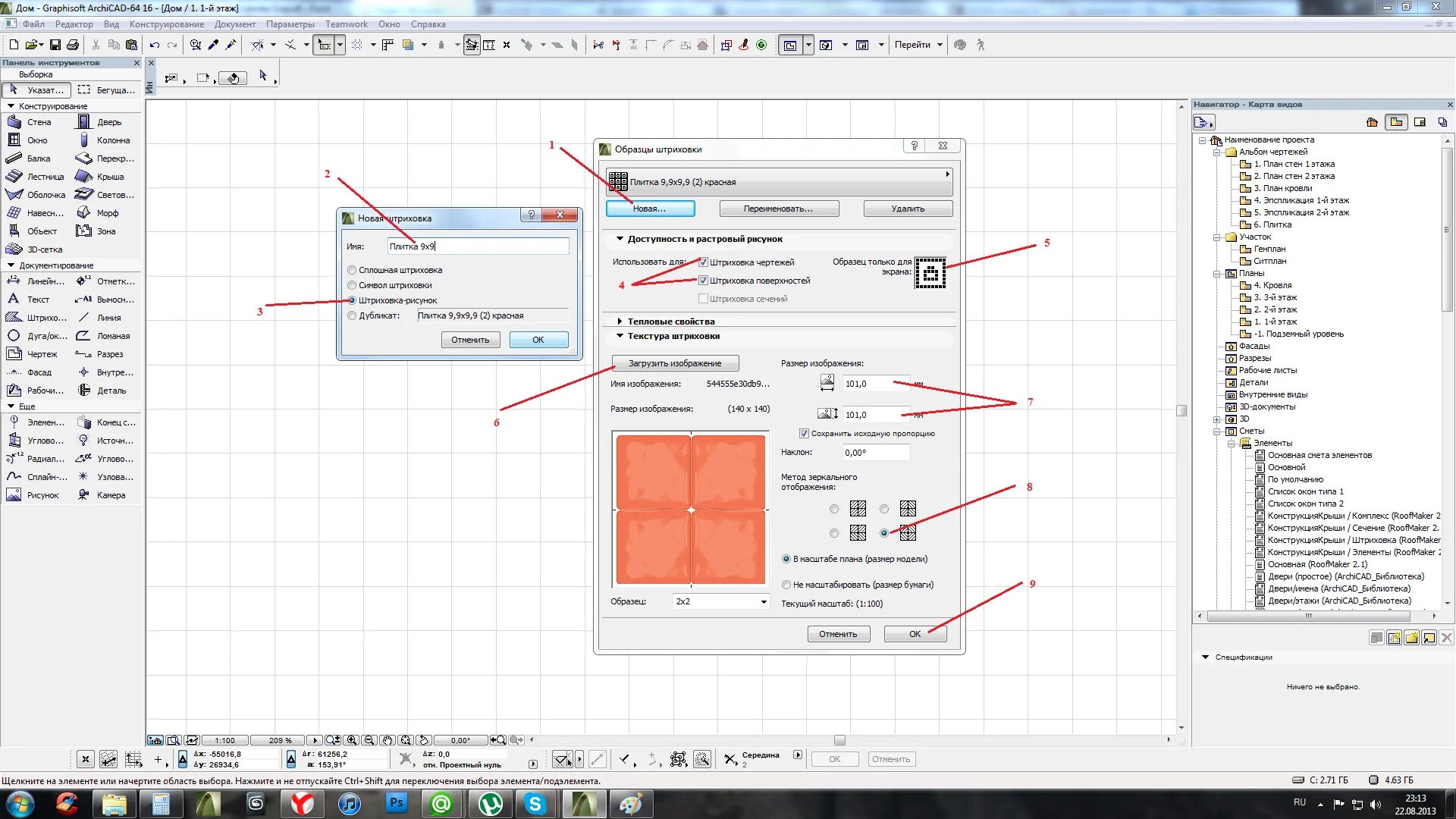The height and width of the screenshot is (819, 1456).
Task: Toggle Сохранить исходную пропорцию checkbox
Action: pyautogui.click(x=804, y=434)
